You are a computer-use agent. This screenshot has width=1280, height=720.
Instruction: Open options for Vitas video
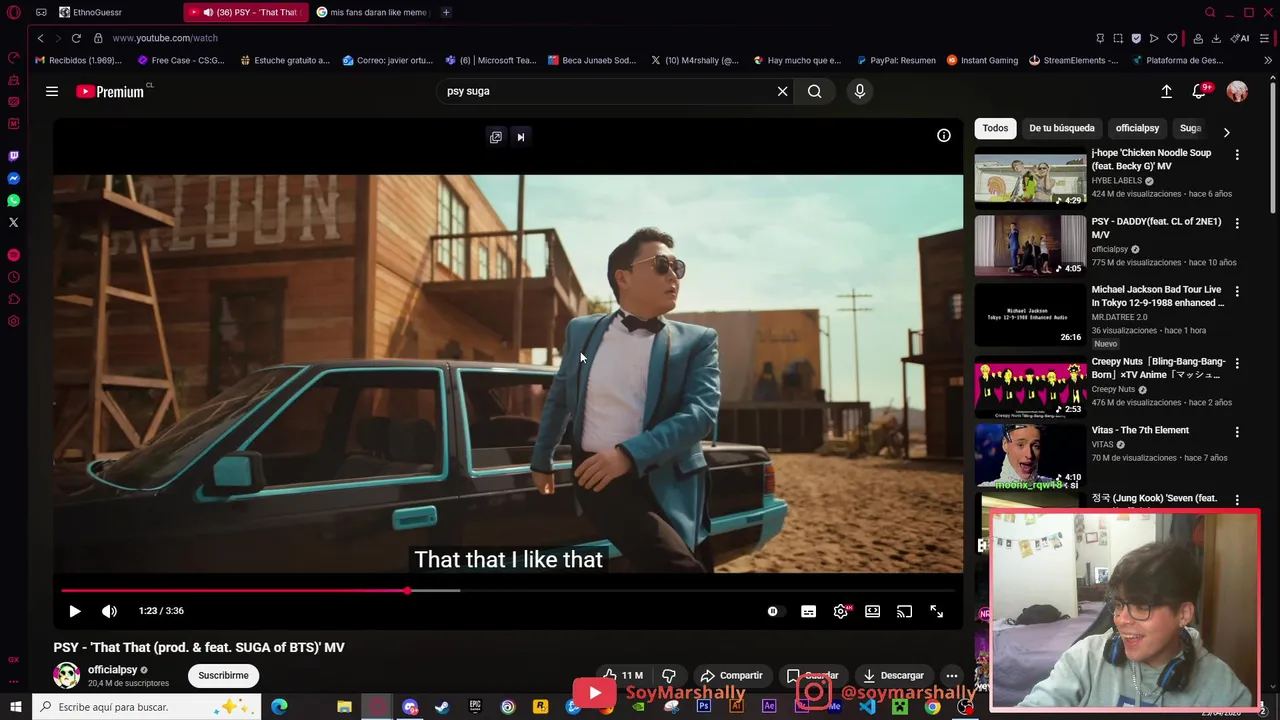(x=1237, y=432)
